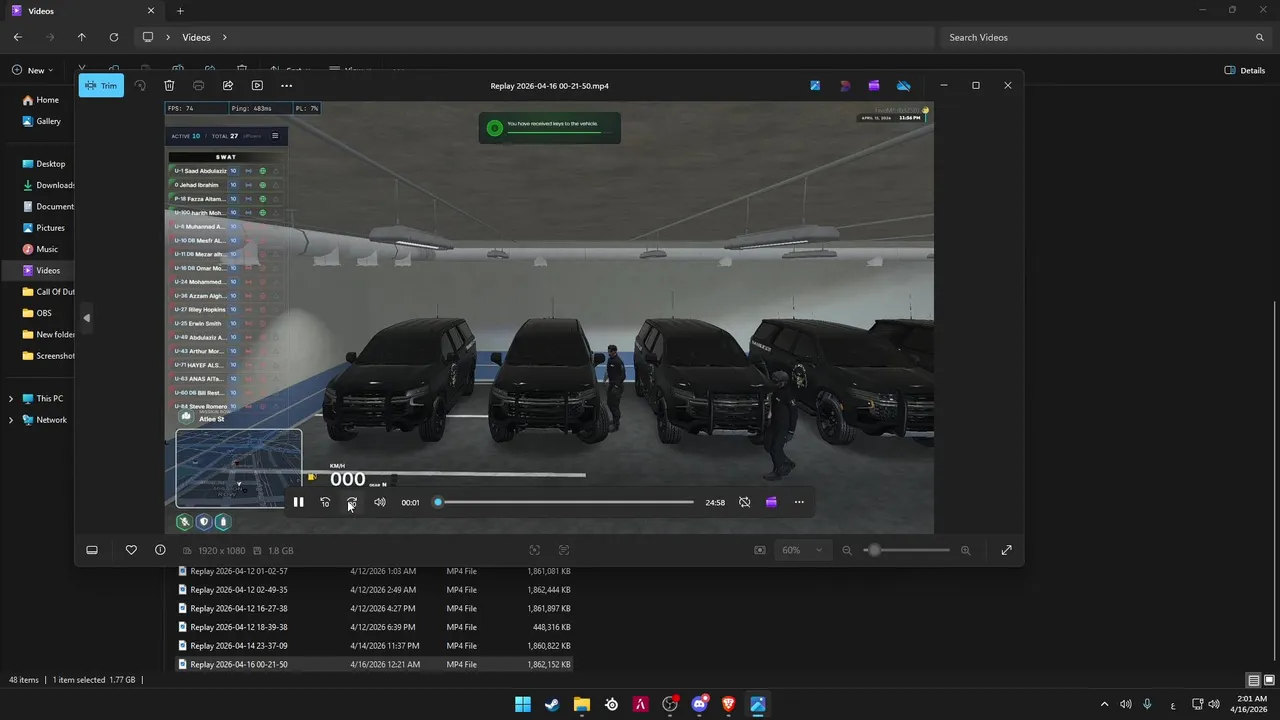This screenshot has height=720, width=1280.
Task: Pause the video playback
Action: coord(298,502)
